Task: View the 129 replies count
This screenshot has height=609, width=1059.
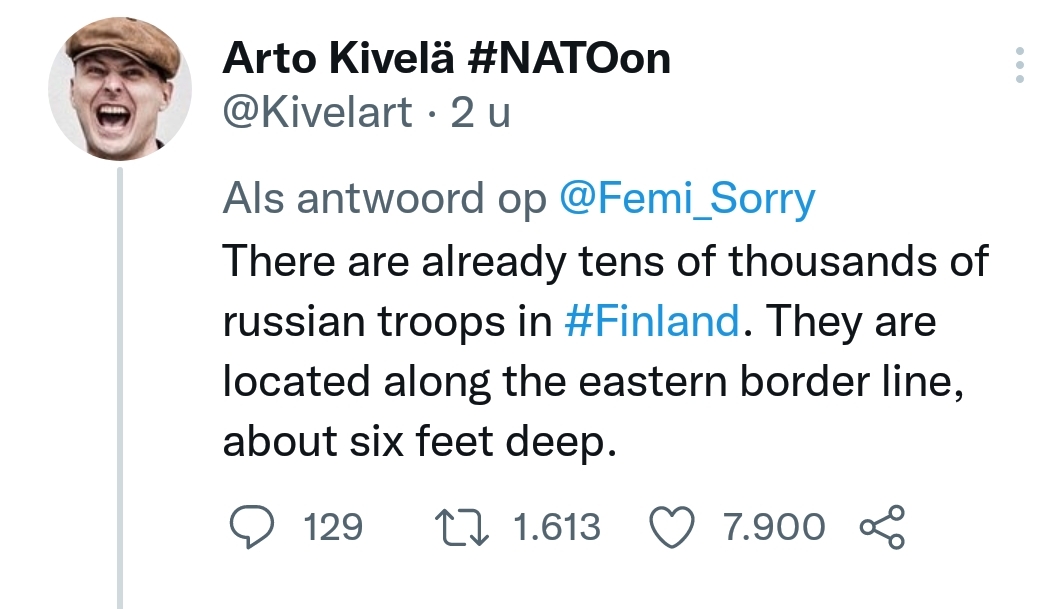Action: pos(332,527)
